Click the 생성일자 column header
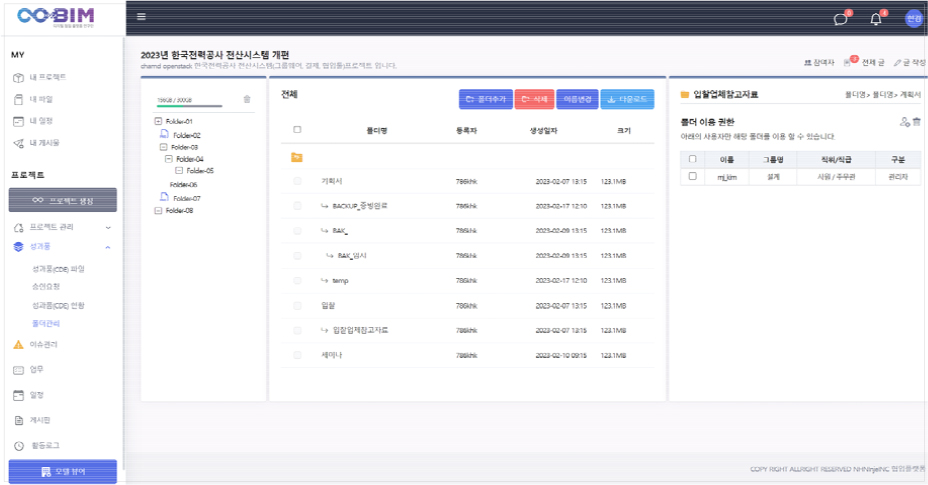Screen dimensions: 928x485 pyautogui.click(x=543, y=131)
